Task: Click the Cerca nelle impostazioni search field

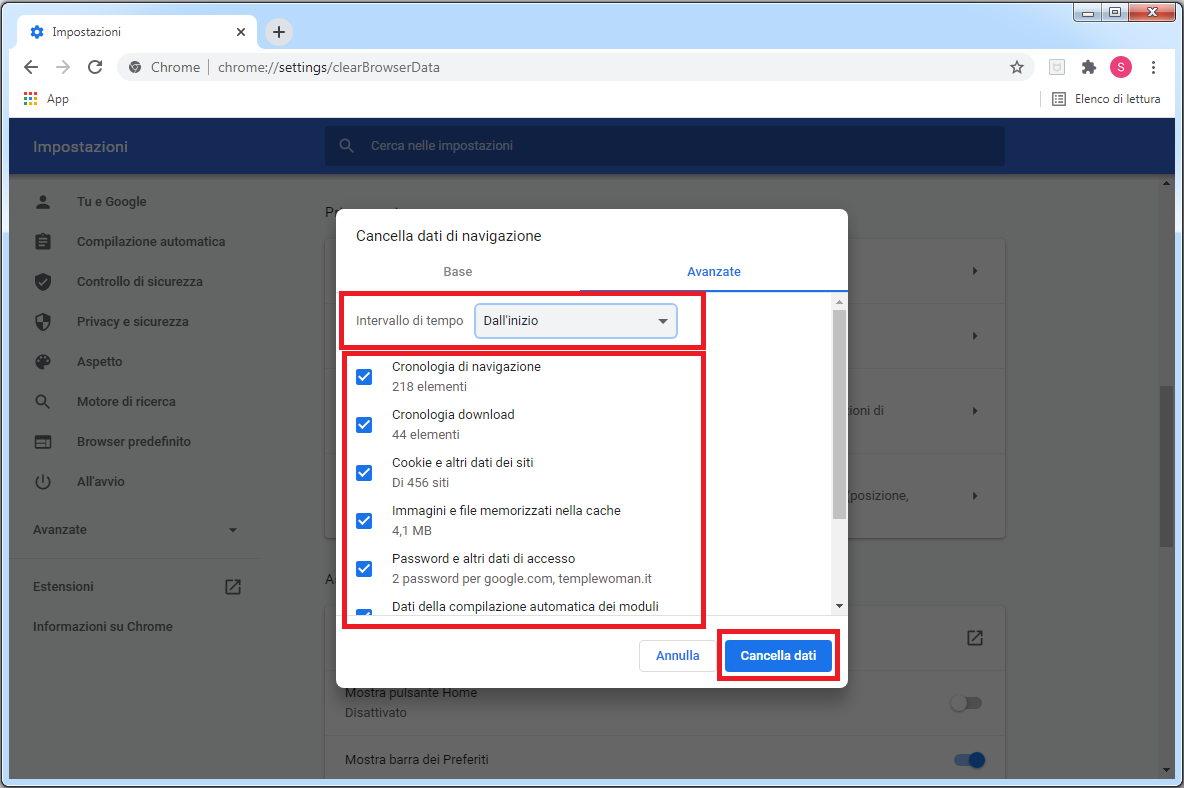Action: [664, 146]
